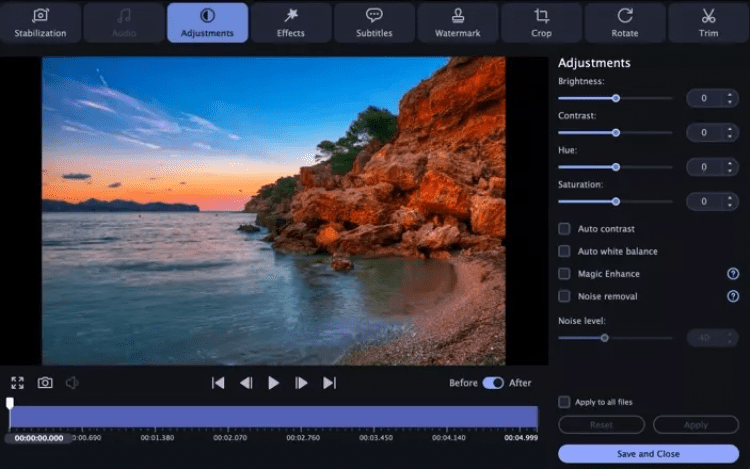Image resolution: width=750 pixels, height=469 pixels.
Task: Enable the Auto contrast checkbox
Action: pyautogui.click(x=565, y=229)
